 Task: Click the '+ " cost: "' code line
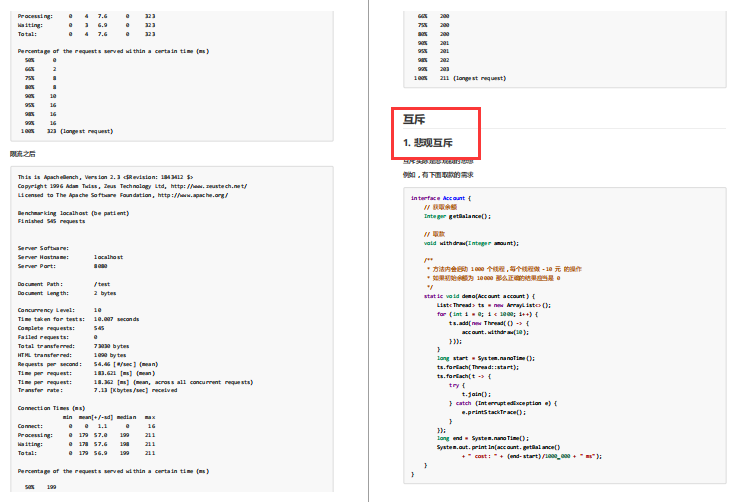pos(532,456)
